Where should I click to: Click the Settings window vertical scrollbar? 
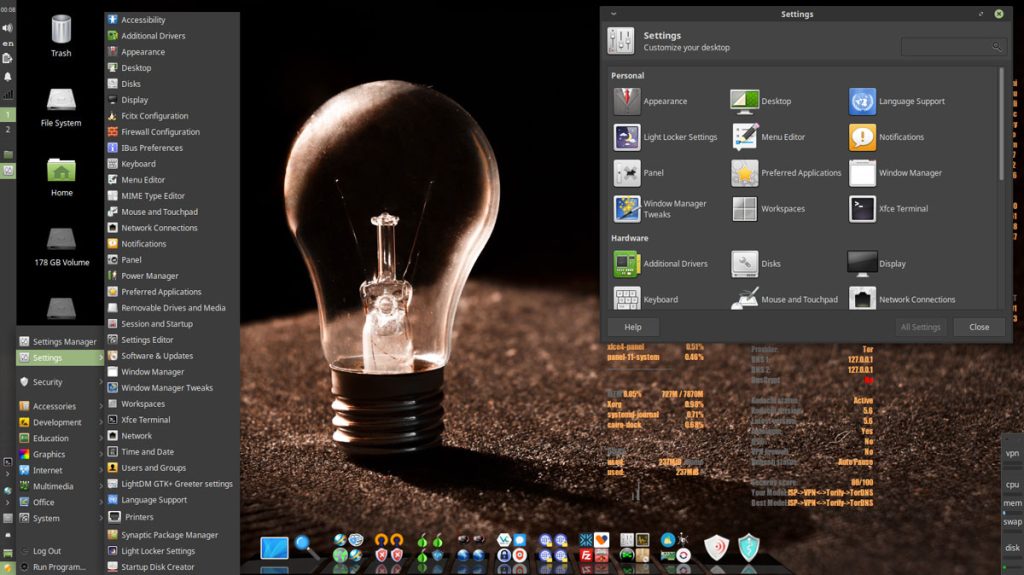[x=1000, y=125]
